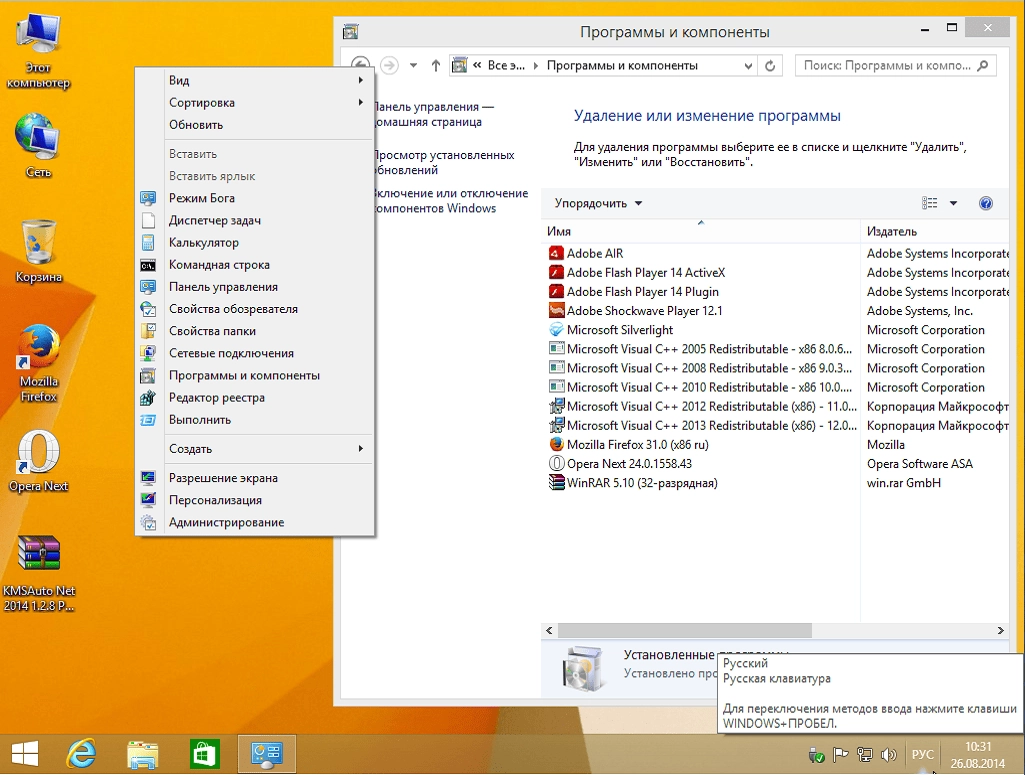The image size is (1025, 775).
Task: Click the Калькулятор icon in context menu
Action: coord(148,242)
